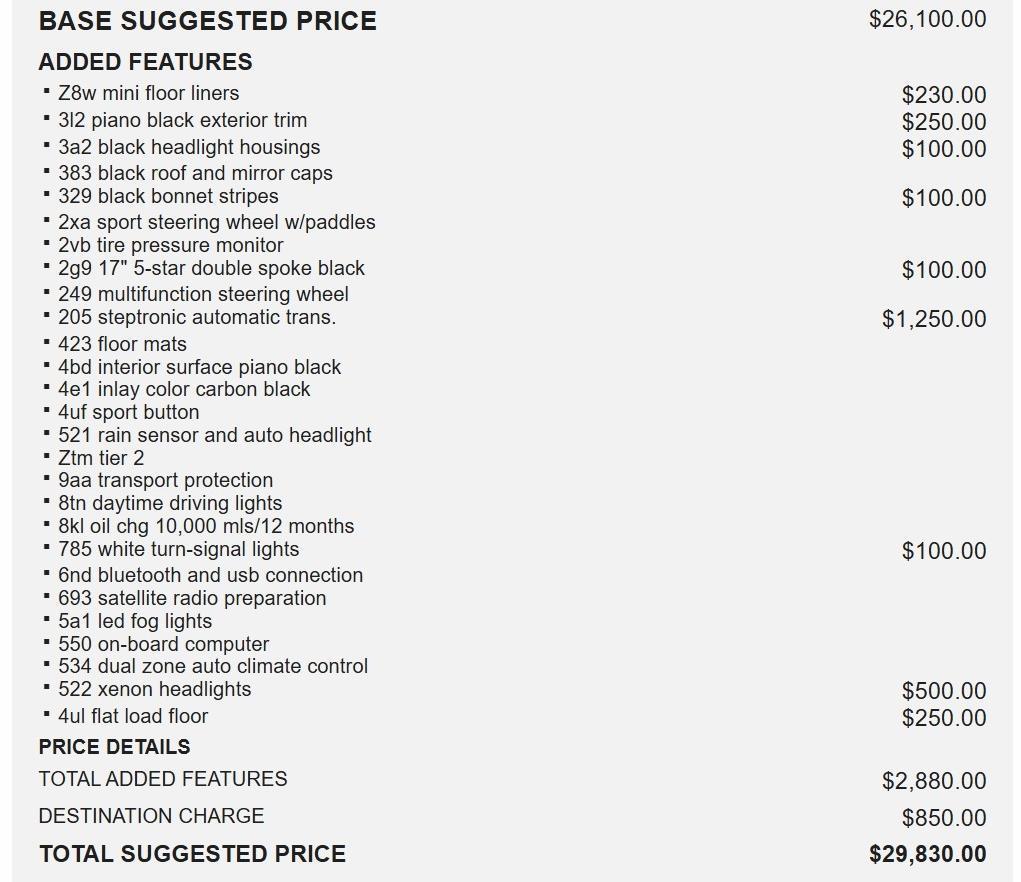This screenshot has width=1021, height=882.
Task: Select 329 black bonnet stripes item
Action: pyautogui.click(x=168, y=196)
